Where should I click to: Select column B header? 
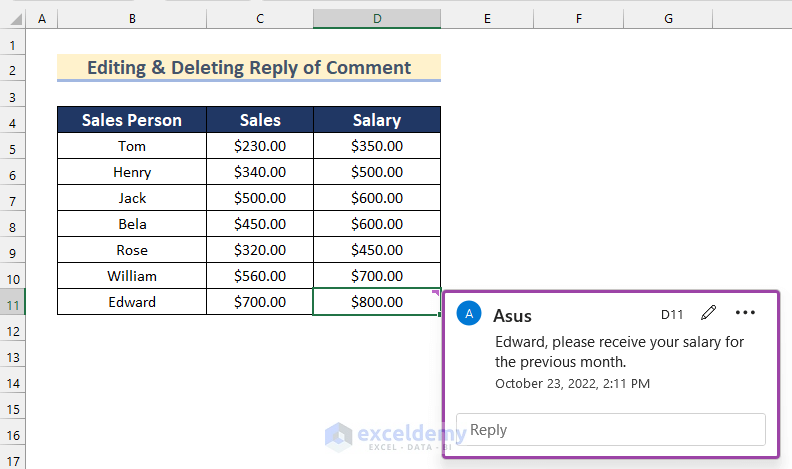132,19
